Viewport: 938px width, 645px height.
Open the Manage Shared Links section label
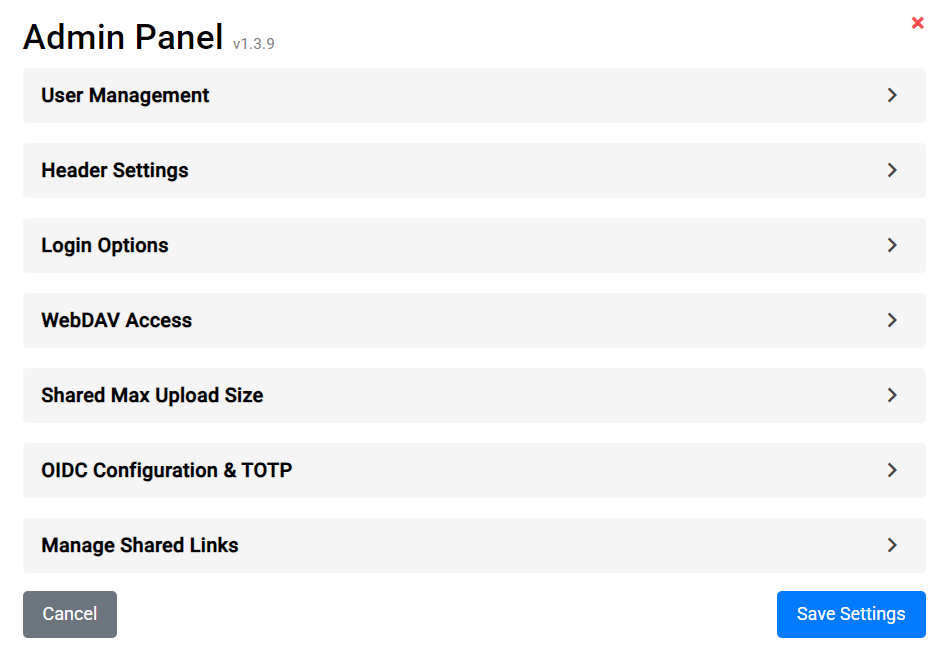coord(140,546)
